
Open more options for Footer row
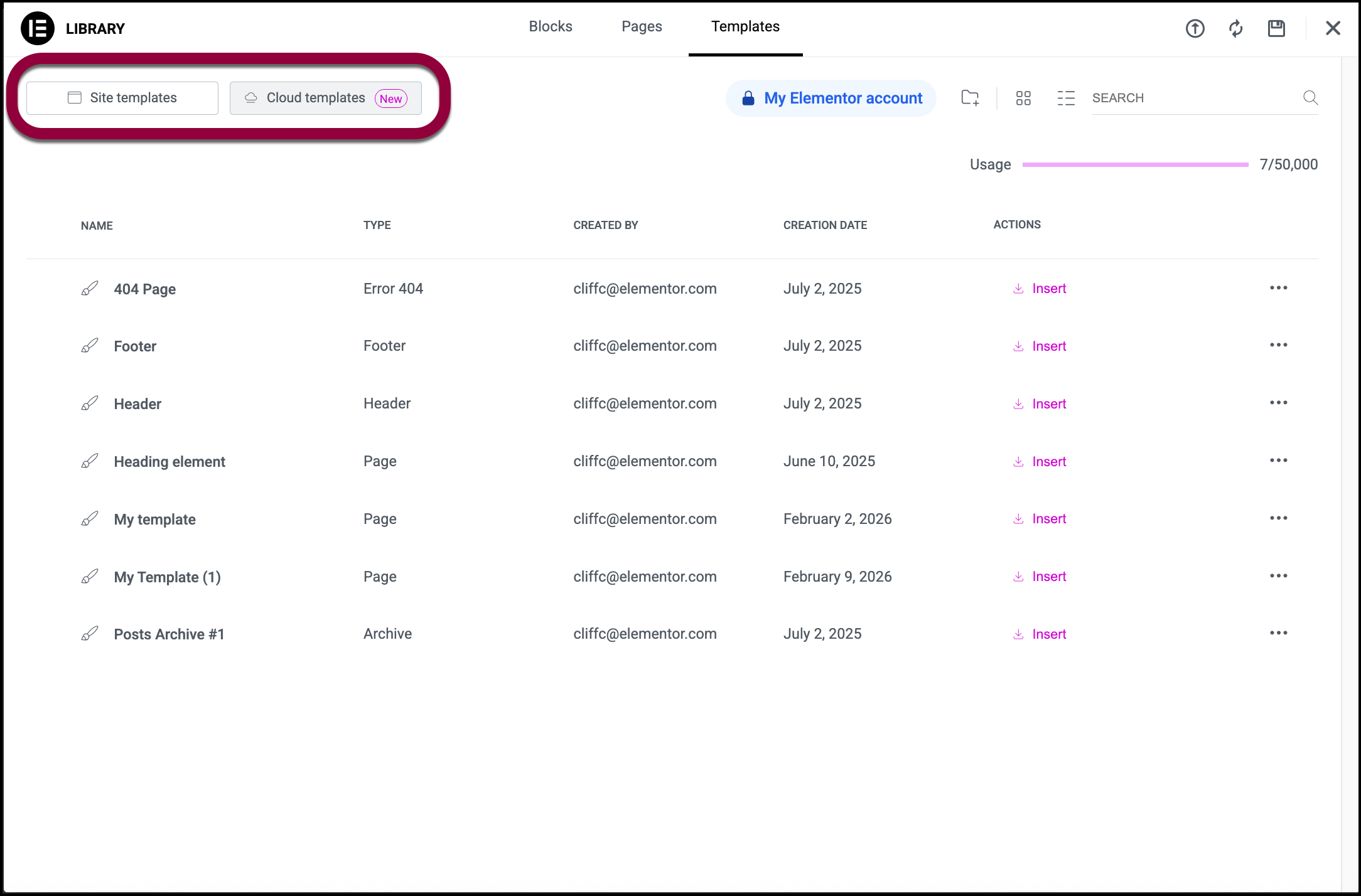[x=1278, y=345]
